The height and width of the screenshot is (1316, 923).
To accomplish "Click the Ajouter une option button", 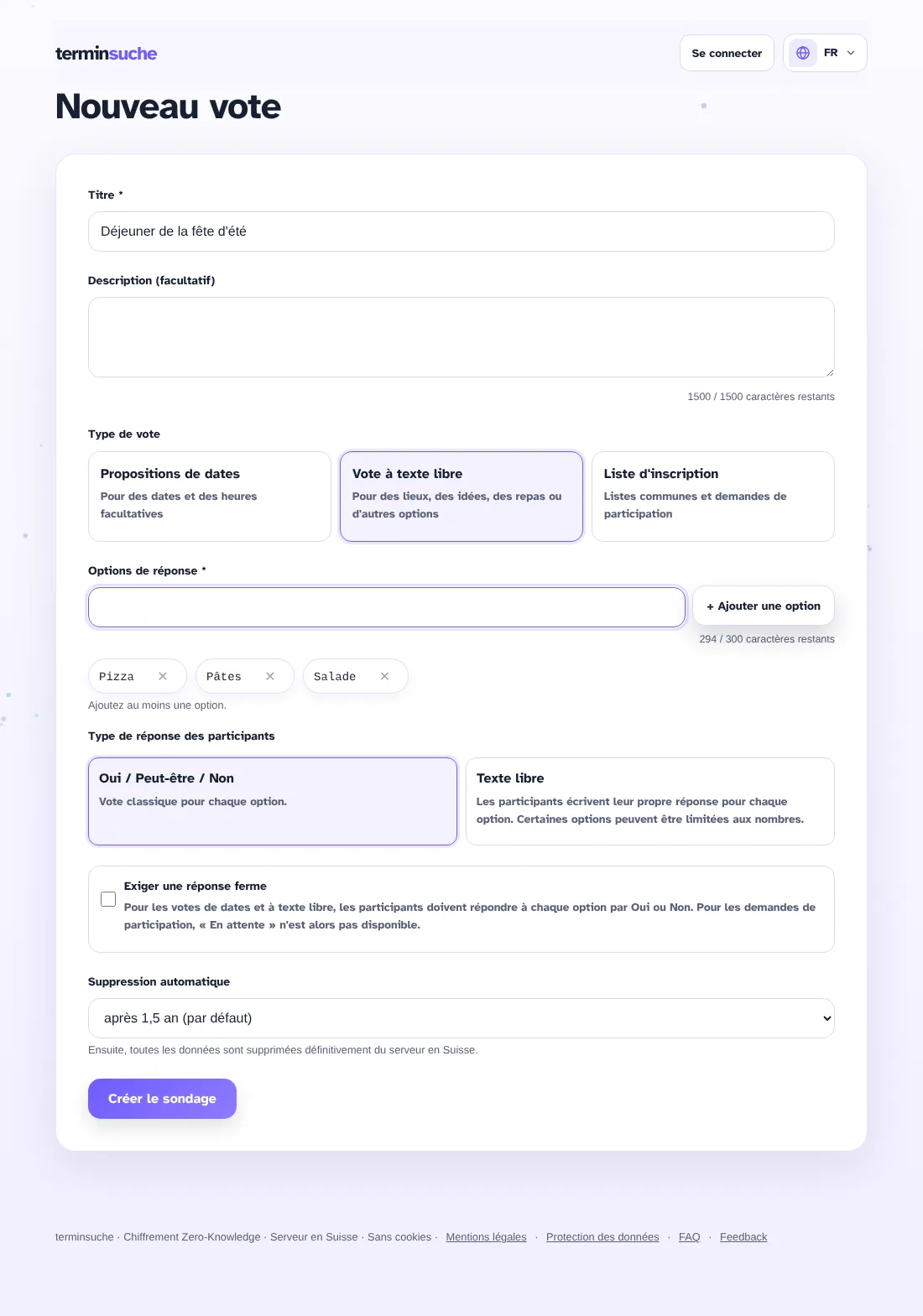I will [764, 606].
